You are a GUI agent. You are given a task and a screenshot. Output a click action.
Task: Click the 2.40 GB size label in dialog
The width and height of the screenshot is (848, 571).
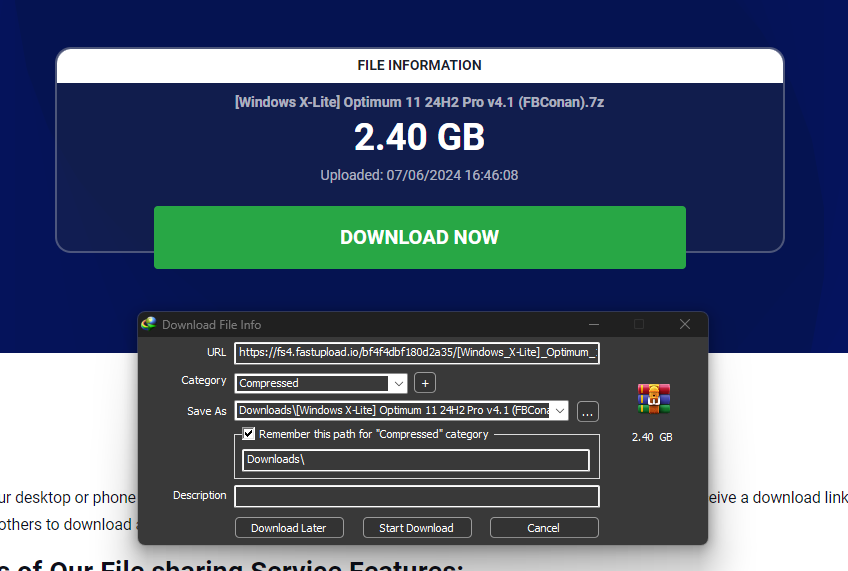652,437
